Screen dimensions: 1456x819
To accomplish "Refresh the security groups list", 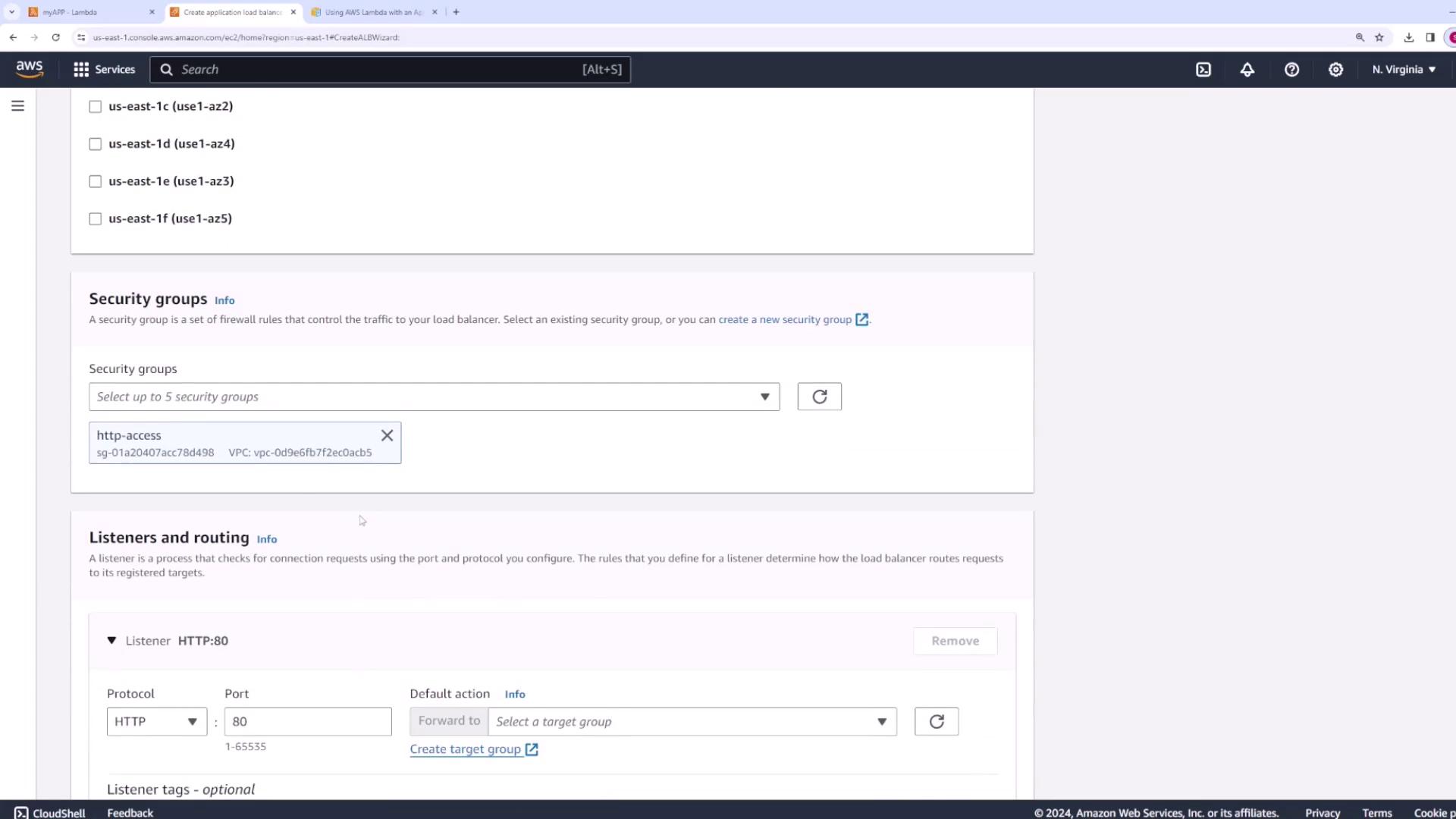I will (x=819, y=397).
